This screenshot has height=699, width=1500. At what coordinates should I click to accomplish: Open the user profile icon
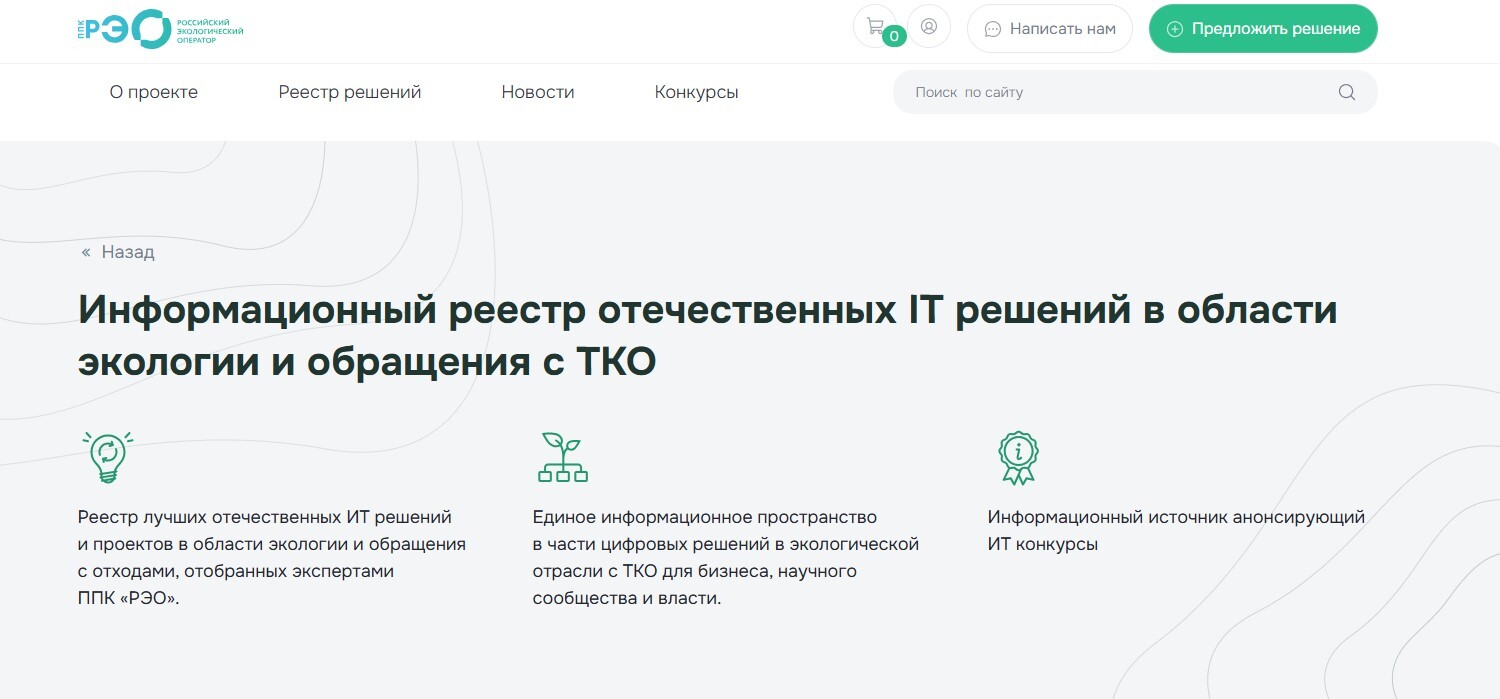[929, 27]
